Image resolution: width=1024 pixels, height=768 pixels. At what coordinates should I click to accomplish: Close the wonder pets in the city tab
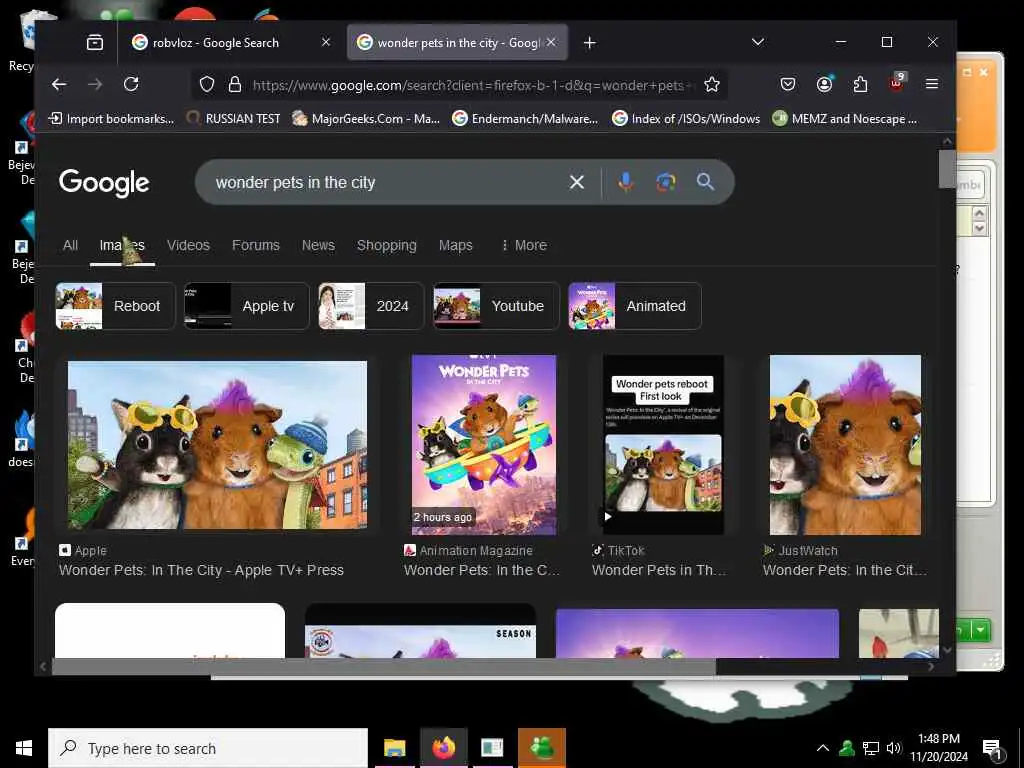[x=551, y=42]
